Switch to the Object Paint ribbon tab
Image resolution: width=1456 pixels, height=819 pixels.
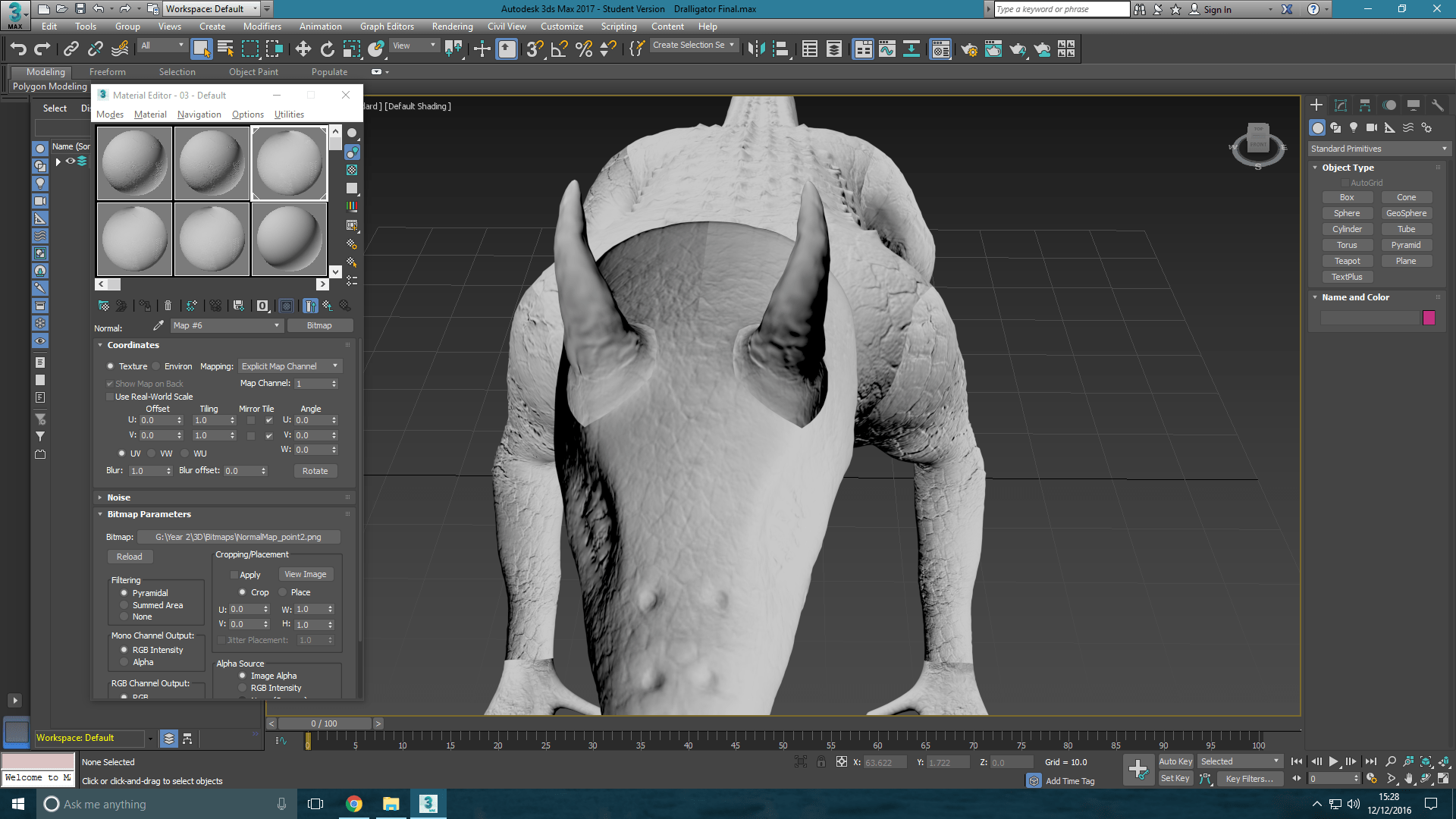tap(253, 71)
